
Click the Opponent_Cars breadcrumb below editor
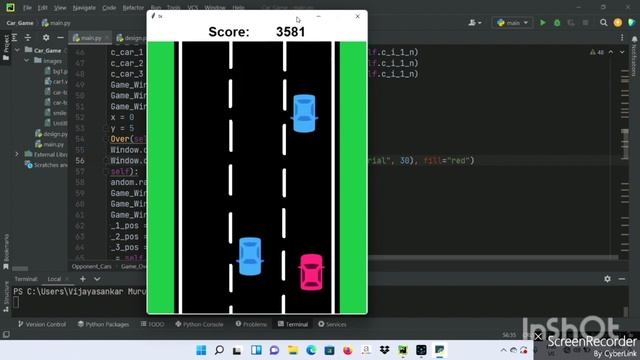91,267
